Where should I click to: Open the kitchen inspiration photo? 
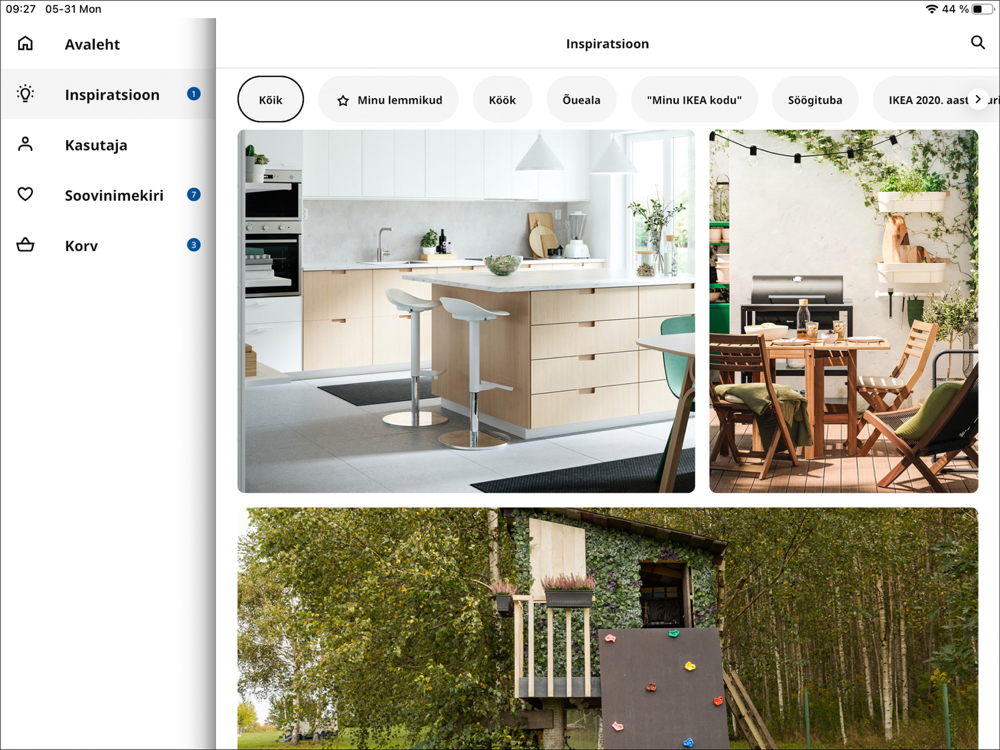pos(466,311)
